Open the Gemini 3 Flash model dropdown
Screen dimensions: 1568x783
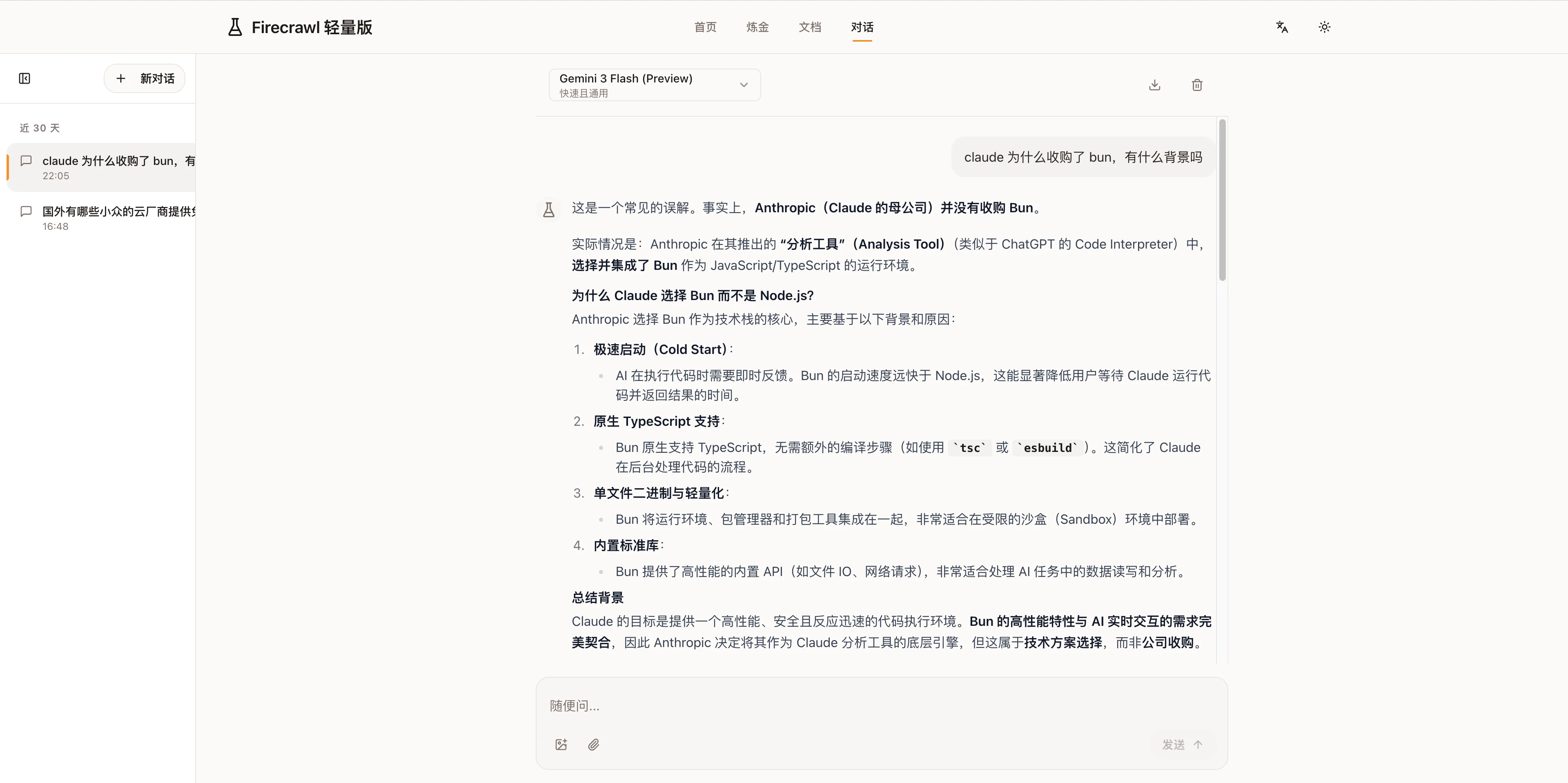coord(654,85)
